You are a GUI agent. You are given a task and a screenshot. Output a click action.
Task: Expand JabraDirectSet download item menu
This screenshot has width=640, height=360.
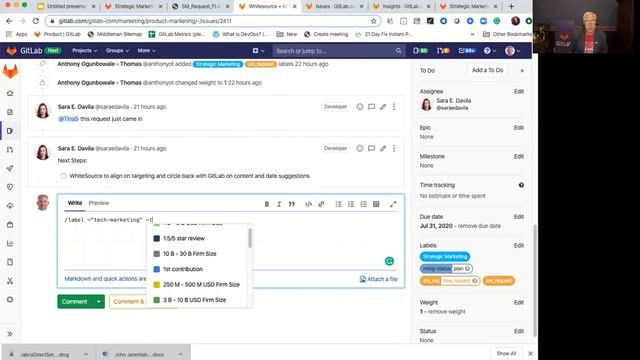coord(86,354)
